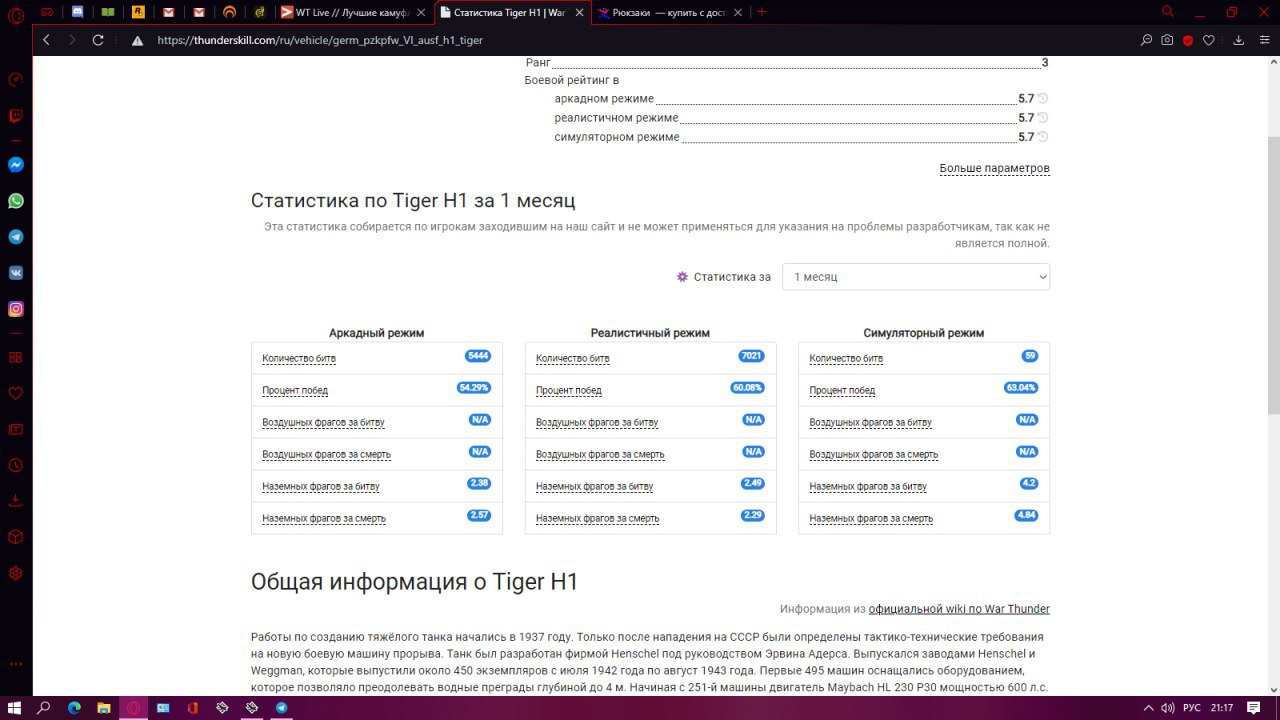The width and height of the screenshot is (1280, 720).
Task: Click the gear icon beside 'Статистика за'
Action: point(682,277)
